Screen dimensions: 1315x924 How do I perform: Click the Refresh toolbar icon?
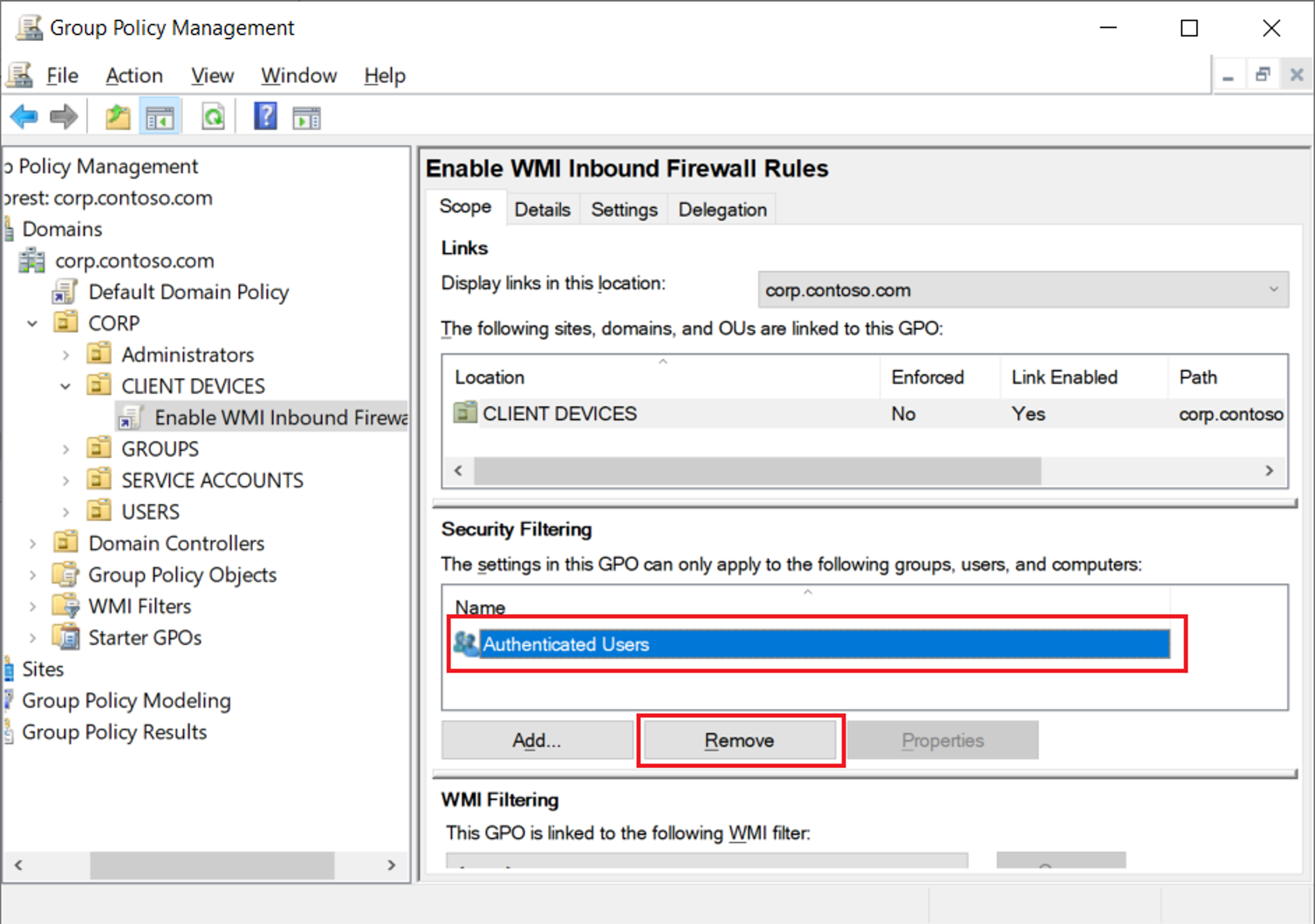(x=213, y=117)
